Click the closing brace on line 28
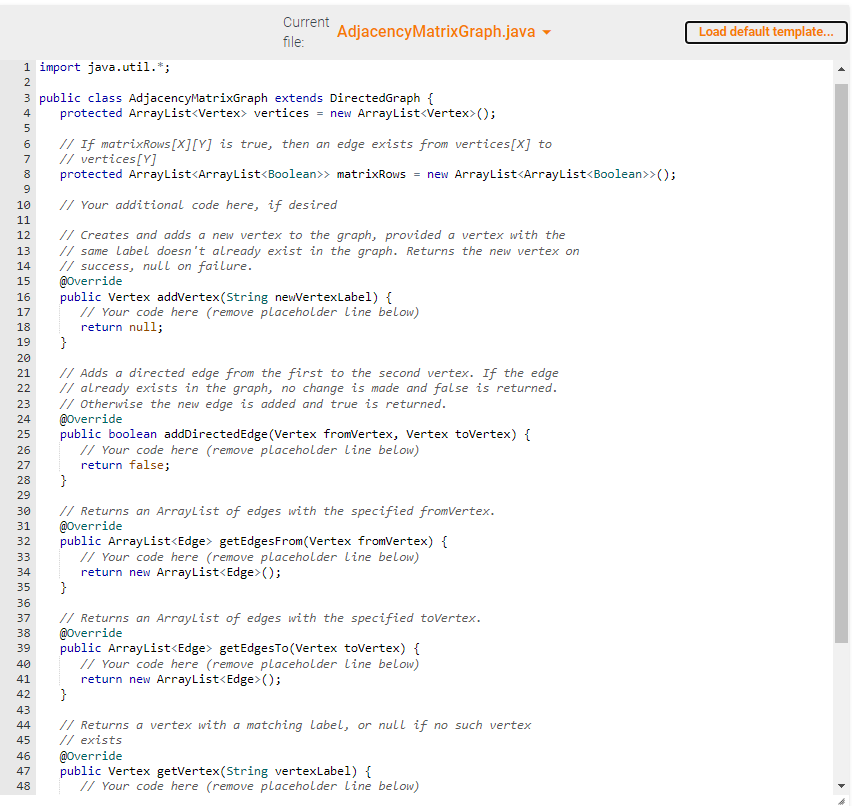Viewport: 852px width, 806px height. 63,480
